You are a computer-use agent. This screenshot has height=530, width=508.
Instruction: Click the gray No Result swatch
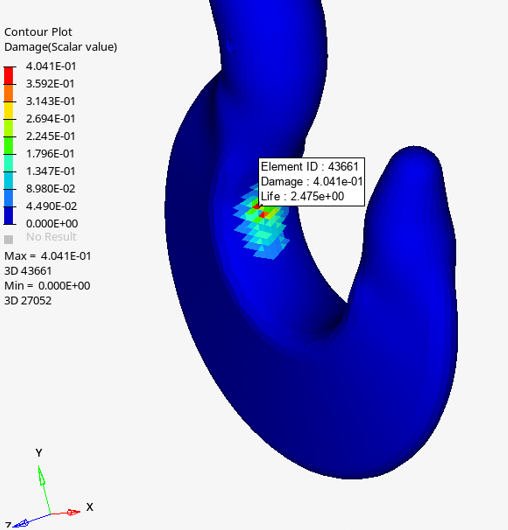tap(8, 239)
